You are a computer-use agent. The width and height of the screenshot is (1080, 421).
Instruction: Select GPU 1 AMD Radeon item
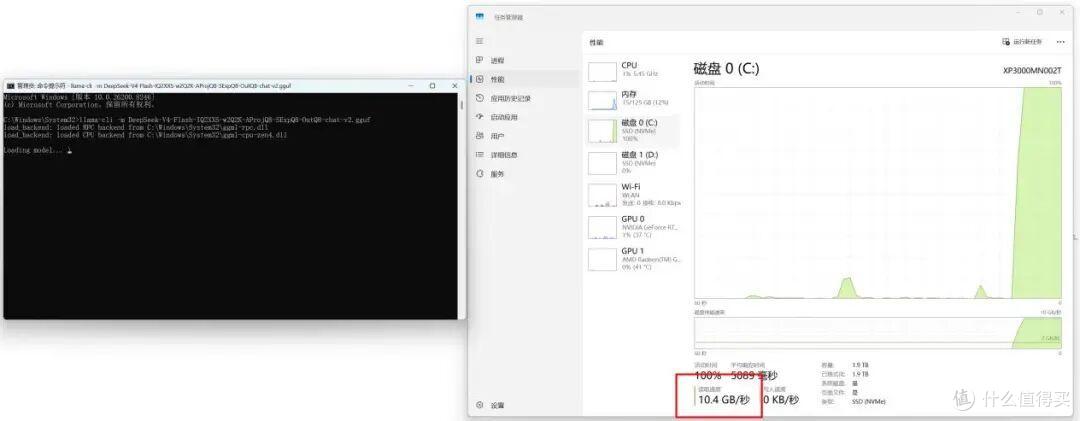point(634,259)
